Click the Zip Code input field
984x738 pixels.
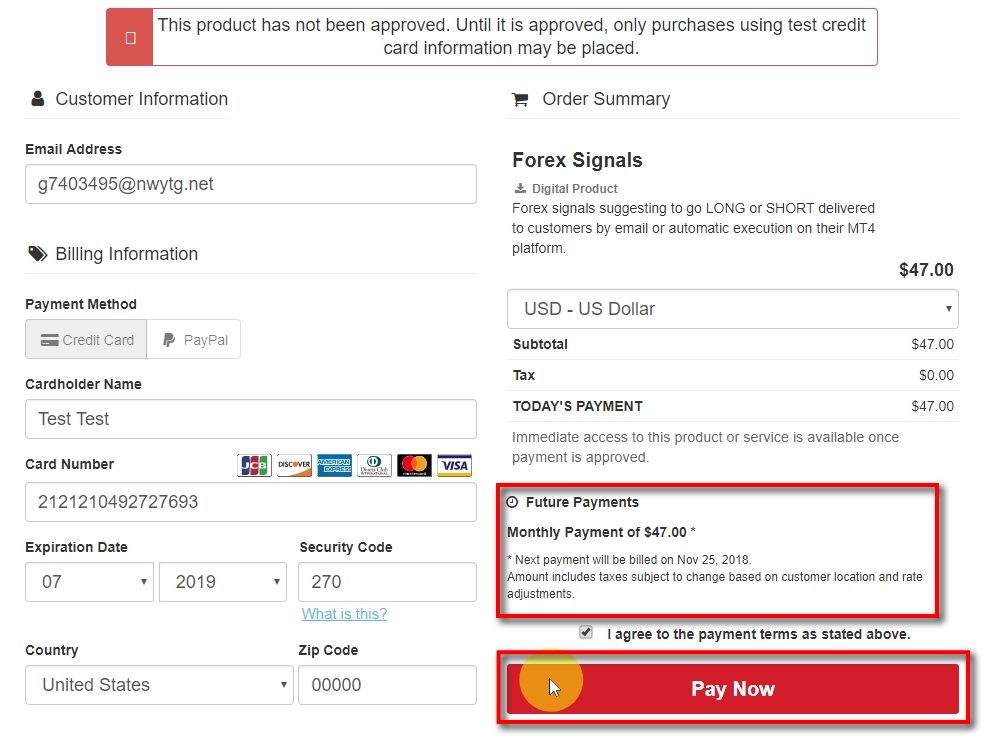(387, 685)
